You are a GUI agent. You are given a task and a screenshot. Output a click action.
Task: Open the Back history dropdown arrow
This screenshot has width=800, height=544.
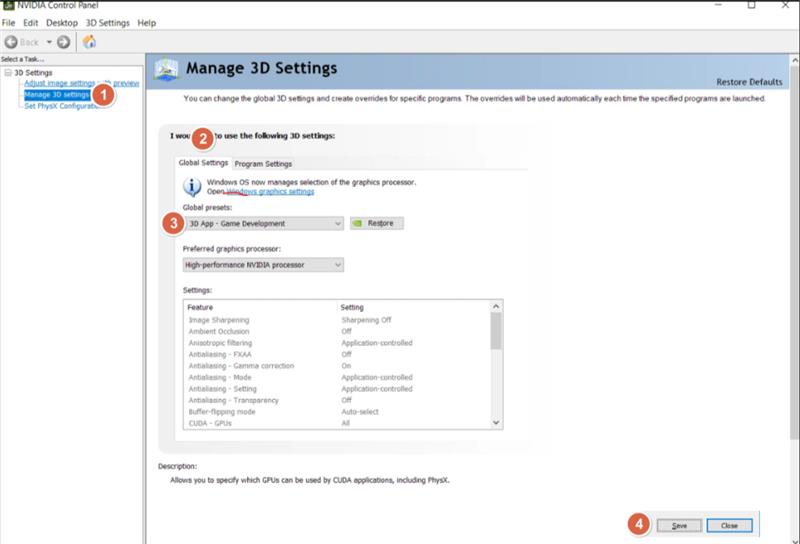point(47,42)
